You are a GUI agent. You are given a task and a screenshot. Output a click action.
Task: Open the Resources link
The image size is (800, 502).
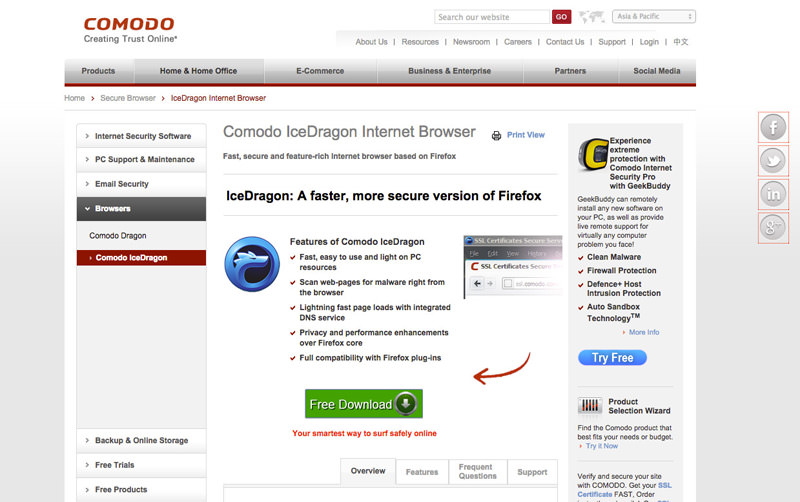[x=420, y=42]
